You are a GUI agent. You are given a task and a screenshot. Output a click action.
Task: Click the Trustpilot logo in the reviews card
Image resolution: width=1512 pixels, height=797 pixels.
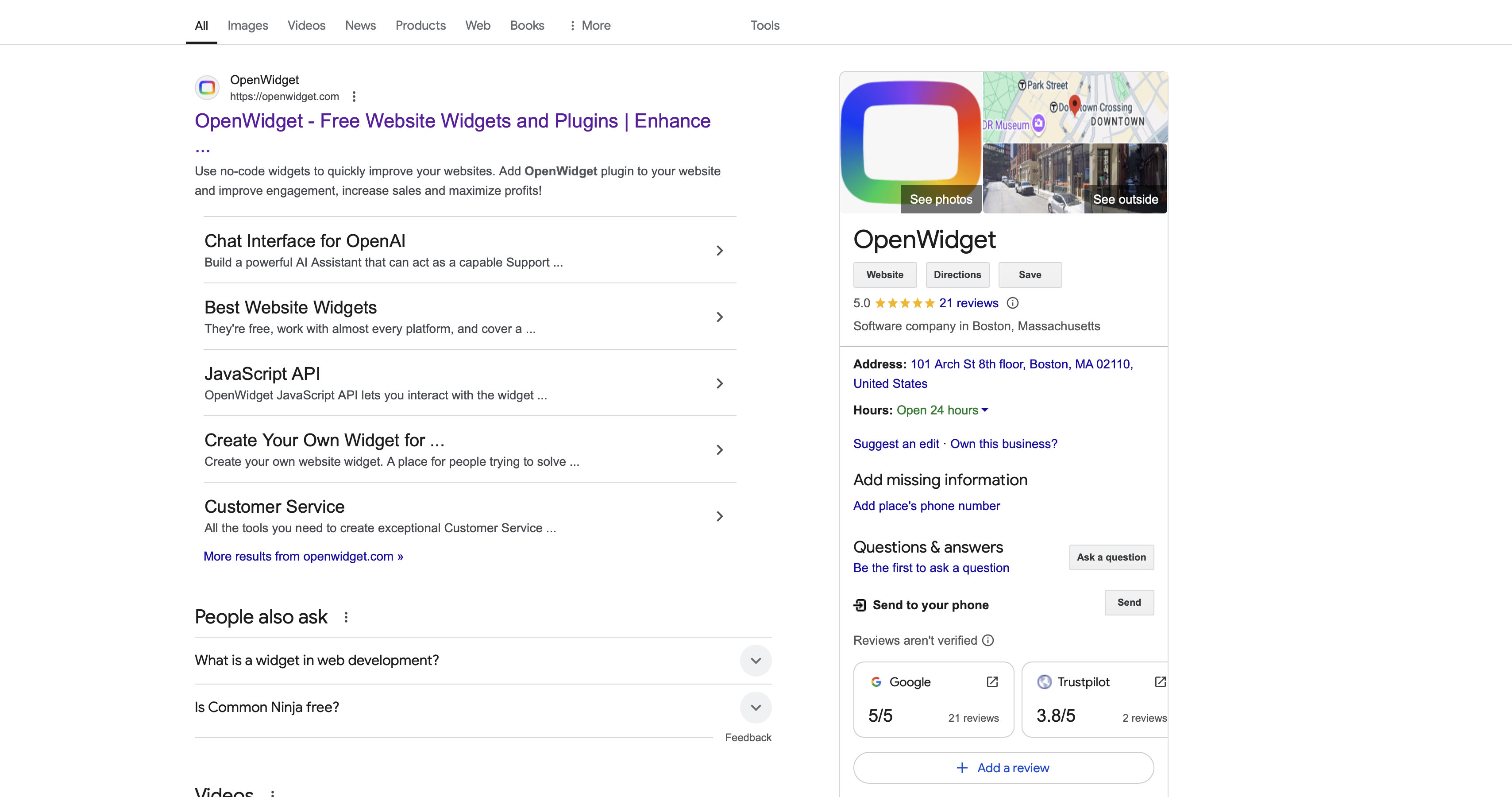1044,682
